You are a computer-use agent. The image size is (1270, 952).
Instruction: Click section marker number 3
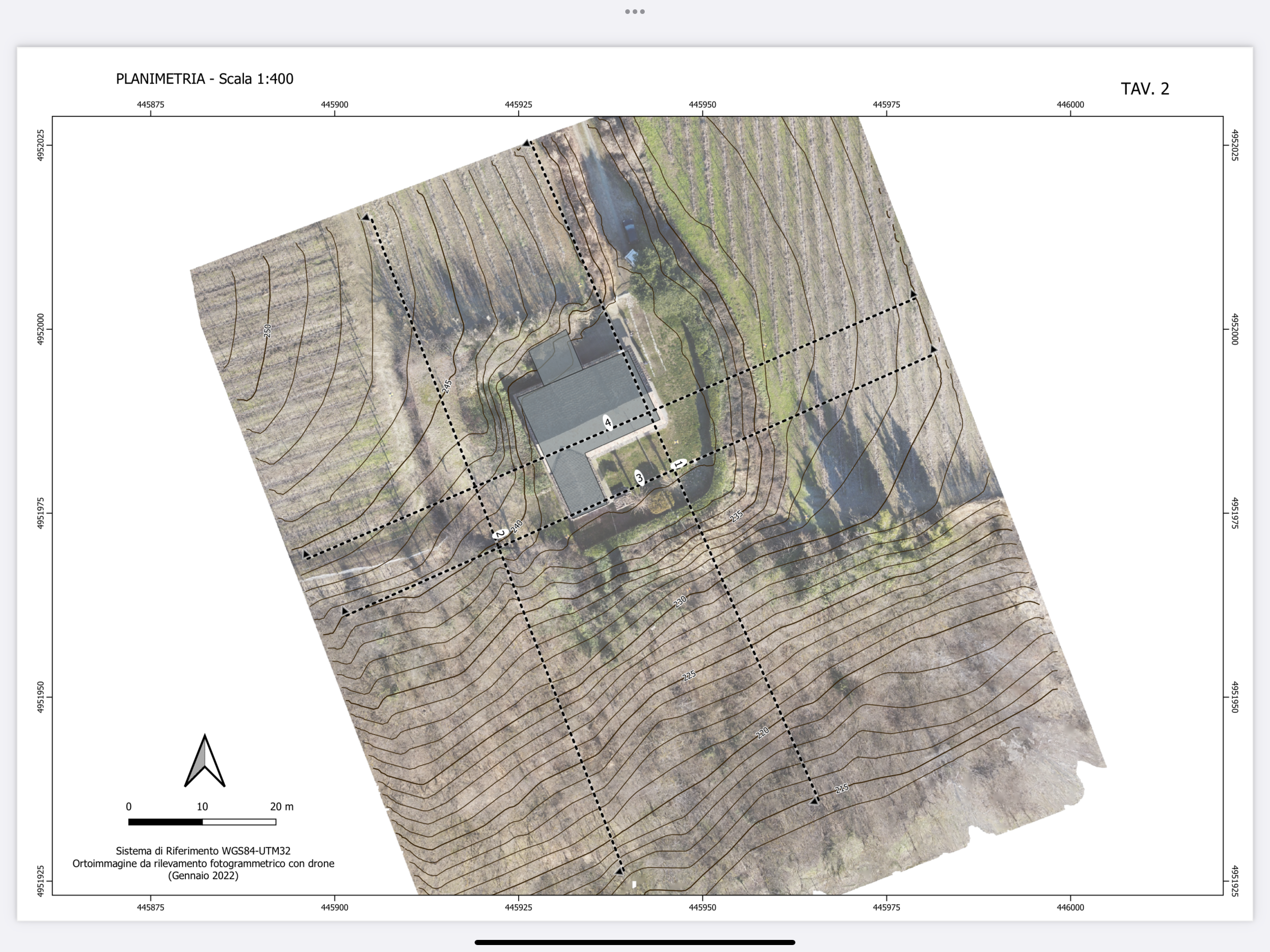tap(639, 478)
